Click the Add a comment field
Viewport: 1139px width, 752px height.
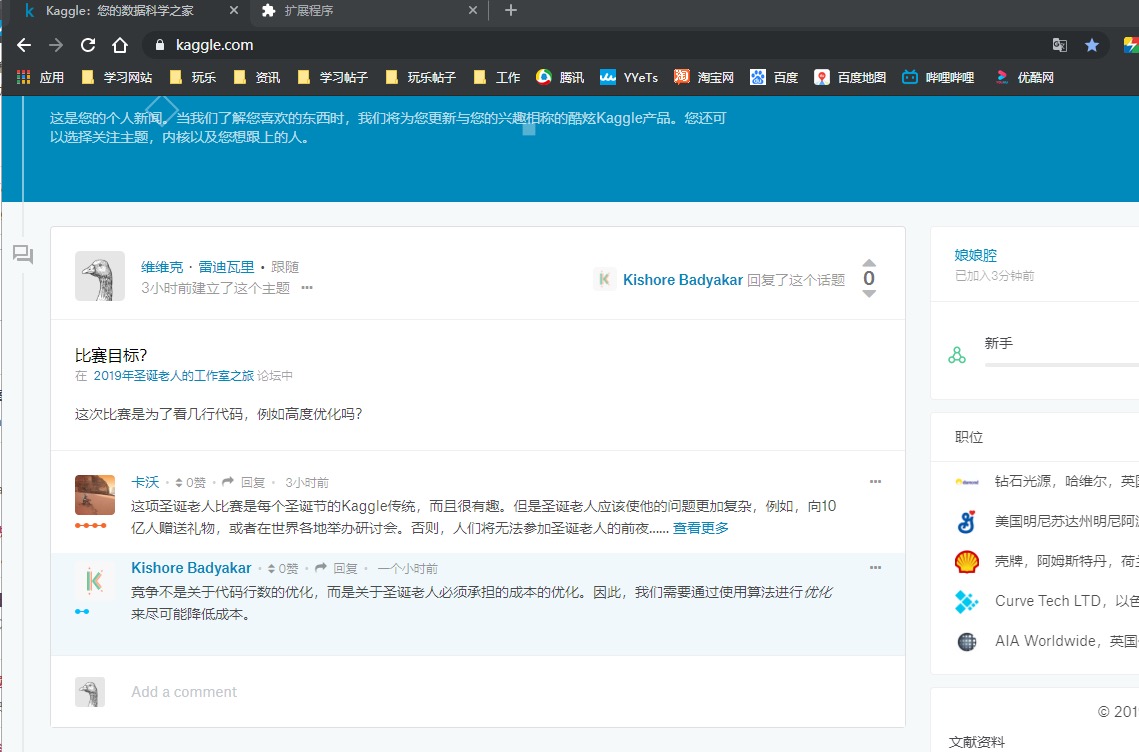pos(184,692)
